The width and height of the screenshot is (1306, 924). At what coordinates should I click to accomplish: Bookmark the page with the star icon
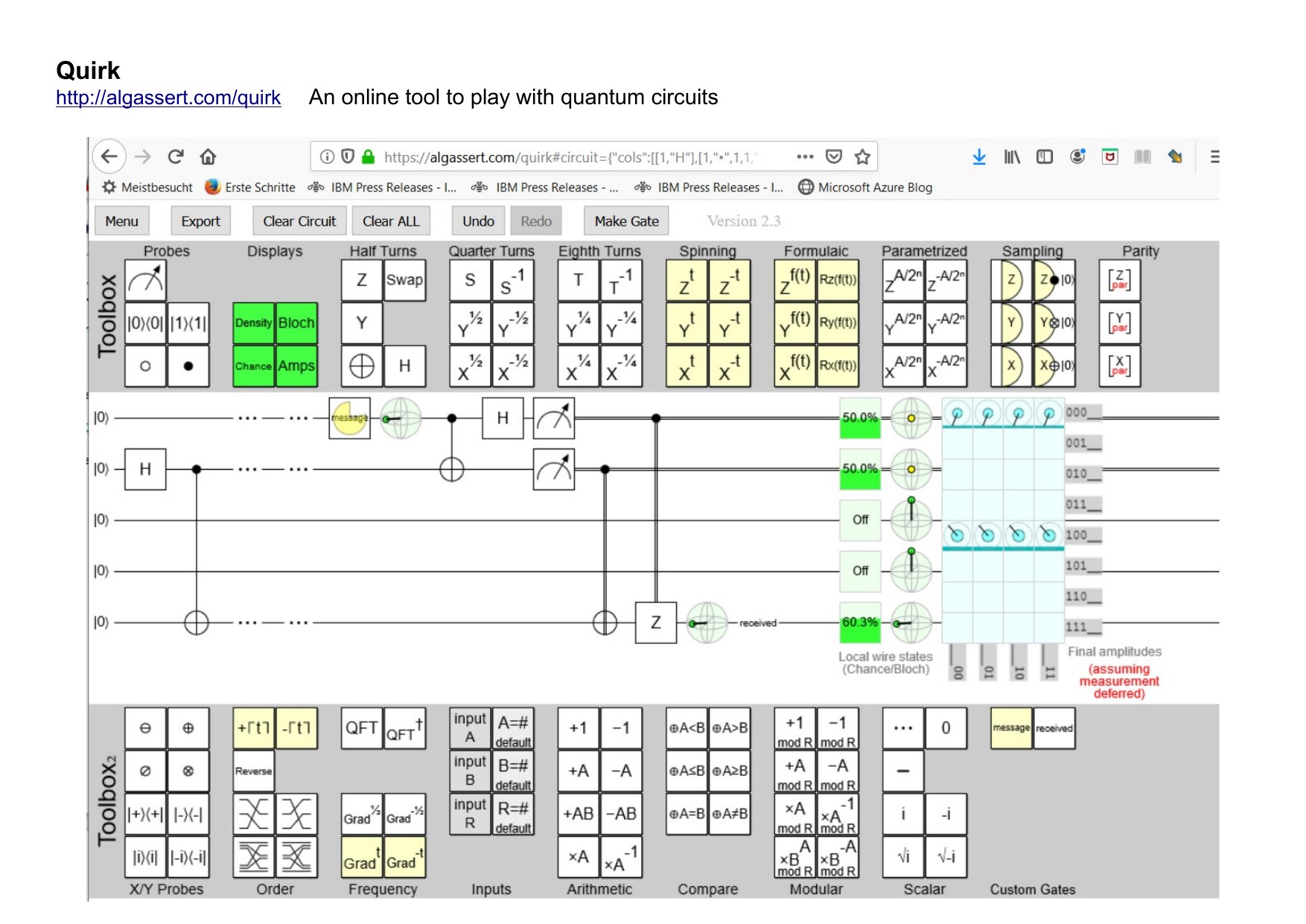coord(862,156)
